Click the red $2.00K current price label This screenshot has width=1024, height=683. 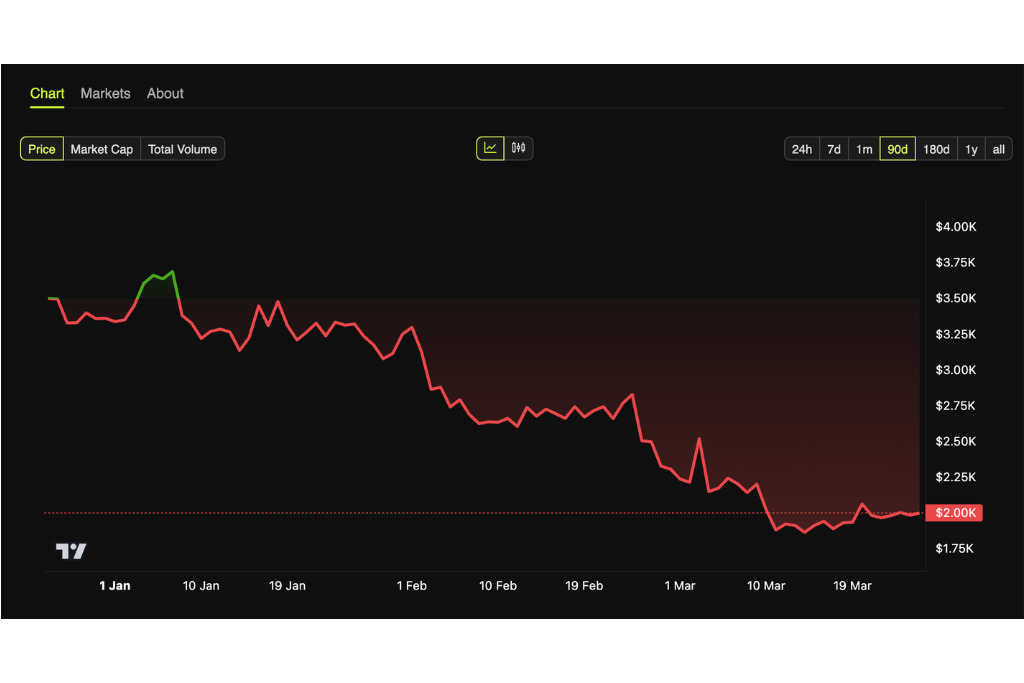(955, 513)
